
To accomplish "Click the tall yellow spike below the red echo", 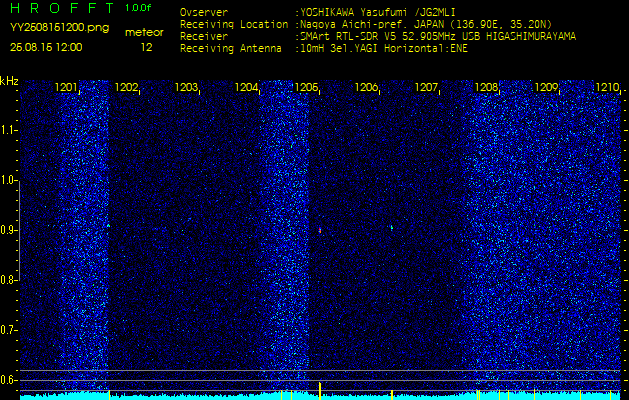I will tap(320, 391).
